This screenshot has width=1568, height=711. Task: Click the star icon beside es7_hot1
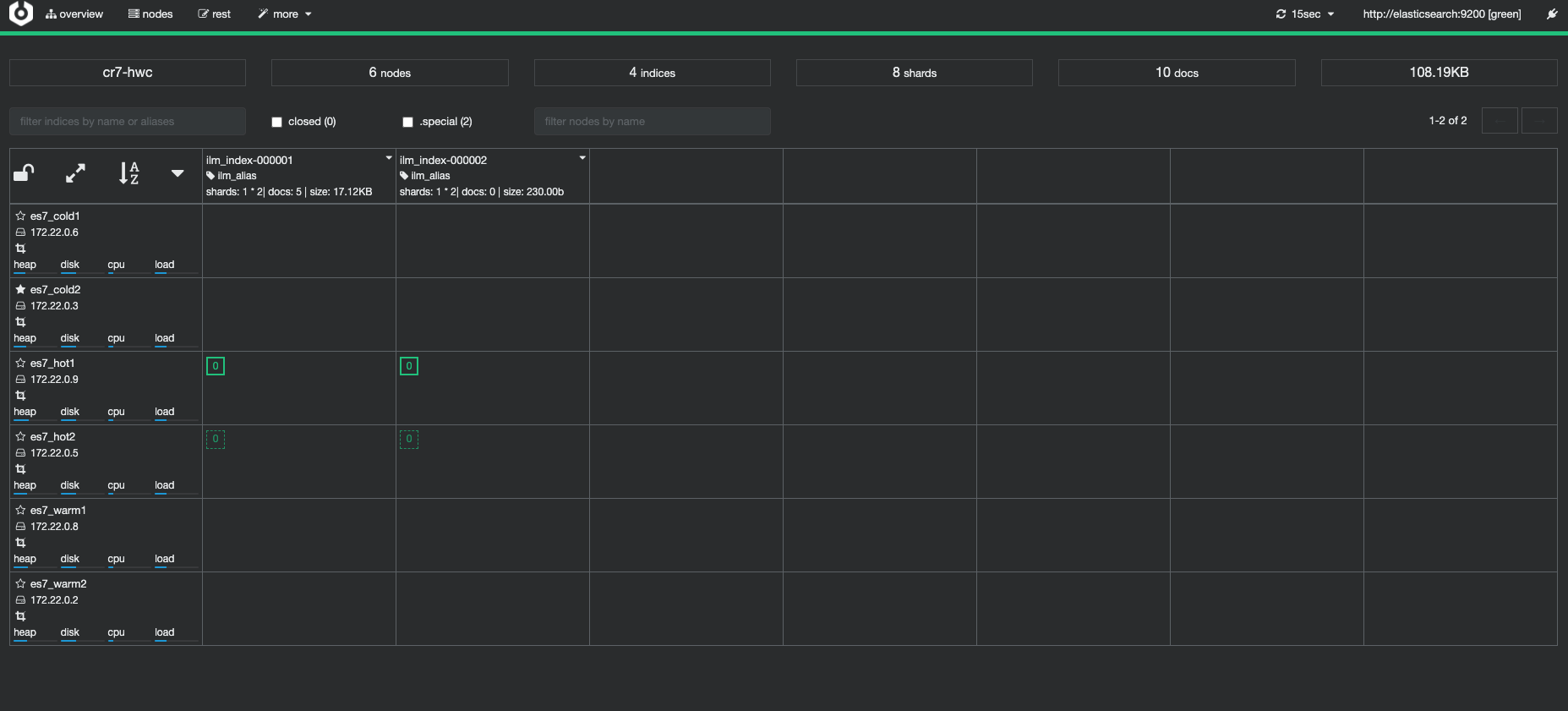20,364
